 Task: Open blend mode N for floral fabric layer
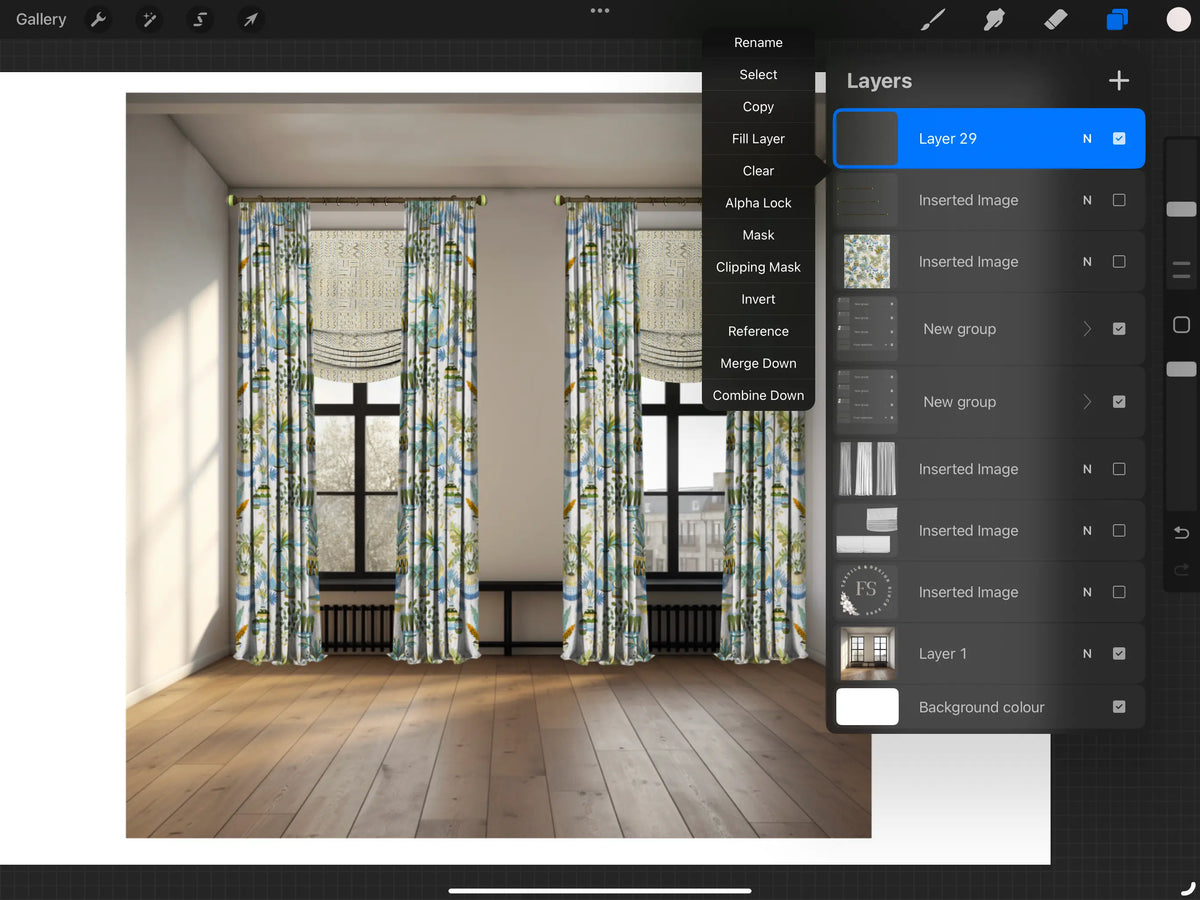tap(1087, 262)
